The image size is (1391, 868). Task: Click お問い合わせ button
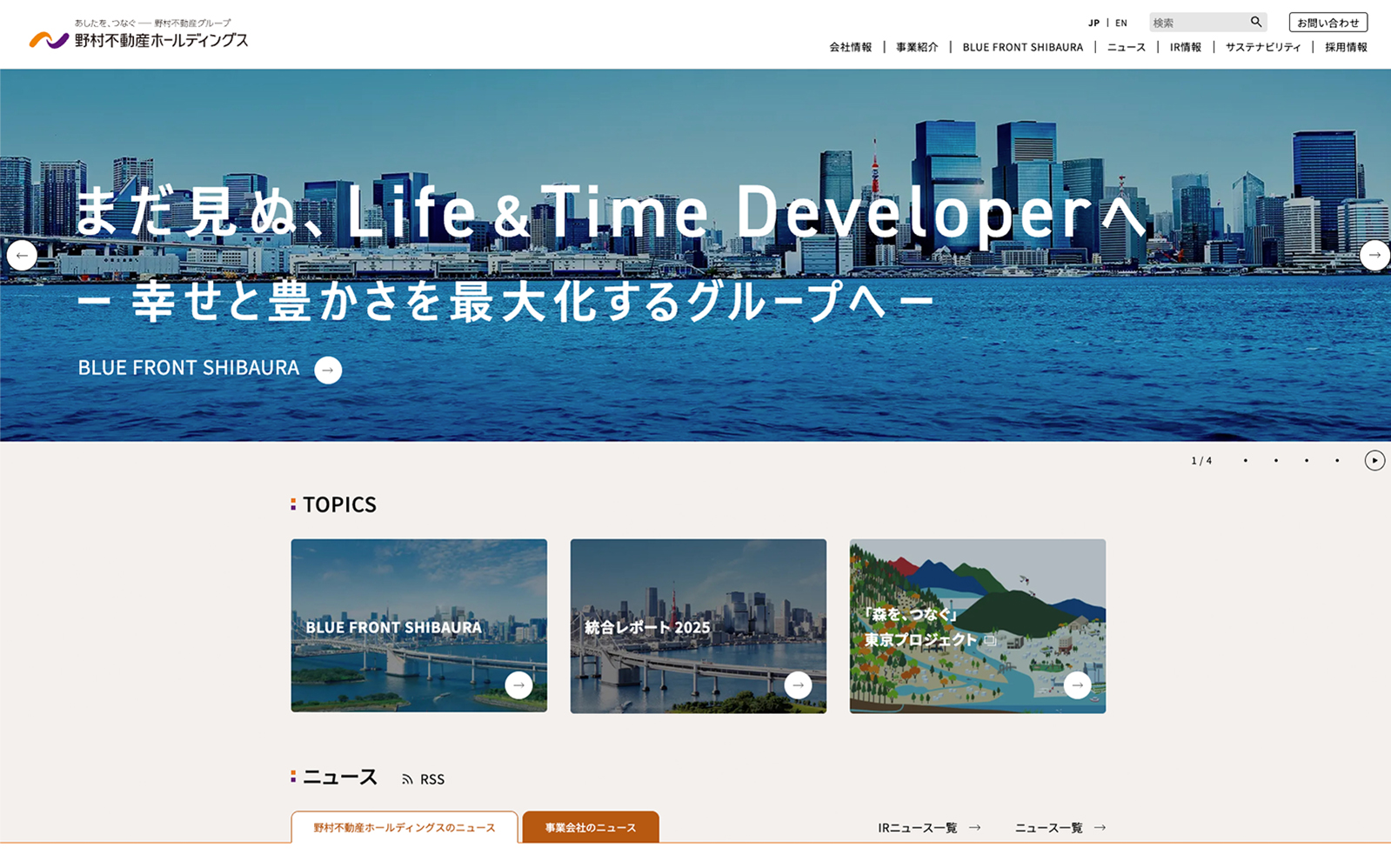[1328, 23]
